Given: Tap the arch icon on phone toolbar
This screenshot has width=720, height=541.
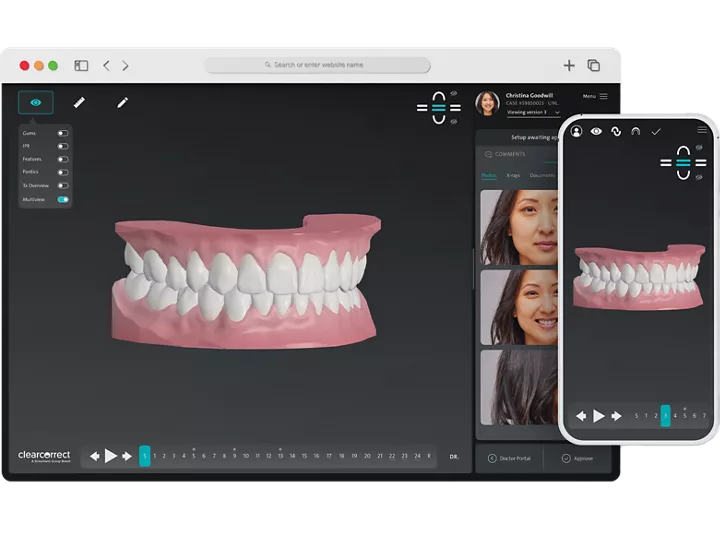Looking at the screenshot, I should 635,131.
